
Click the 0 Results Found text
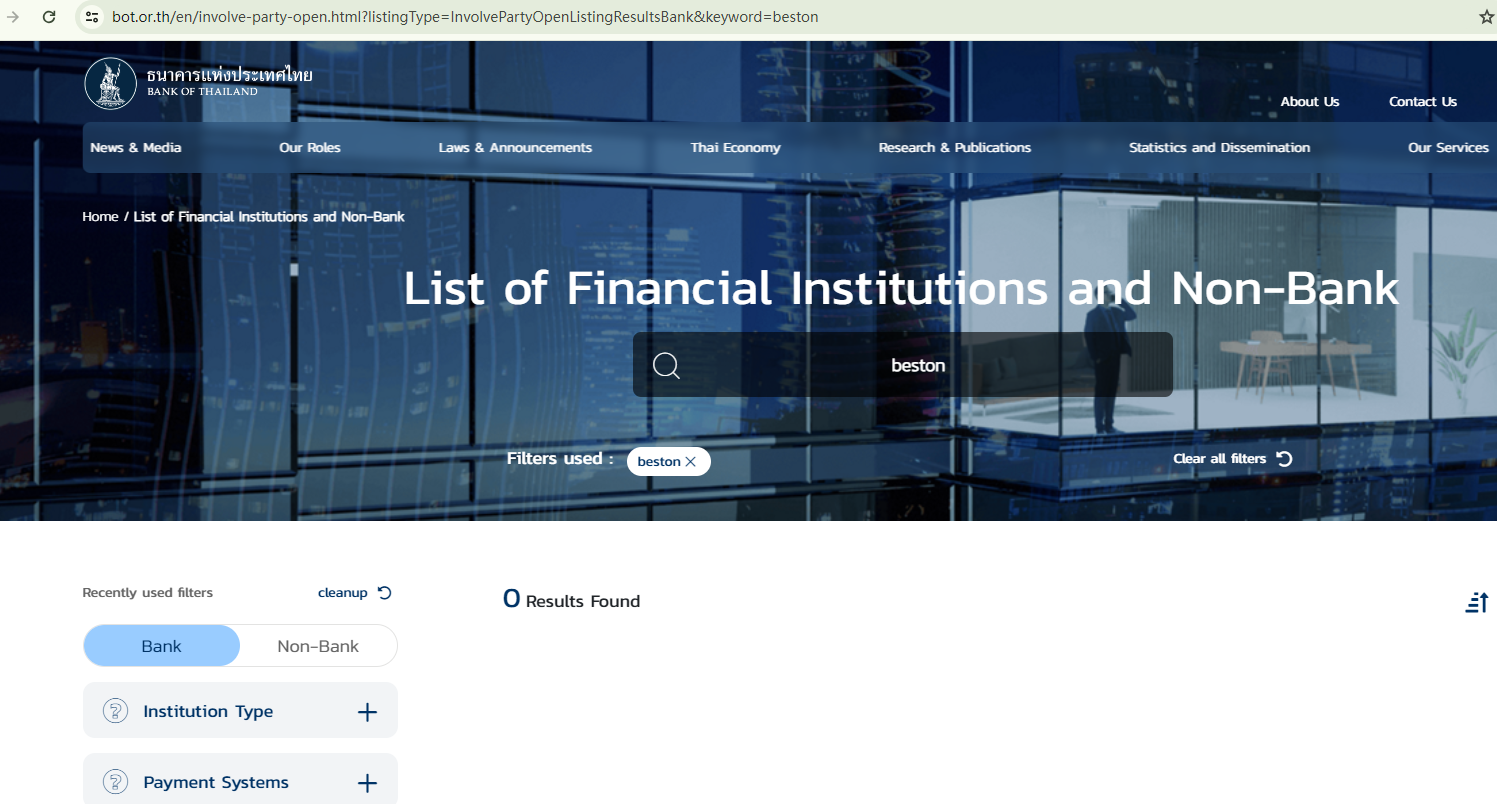click(x=571, y=600)
